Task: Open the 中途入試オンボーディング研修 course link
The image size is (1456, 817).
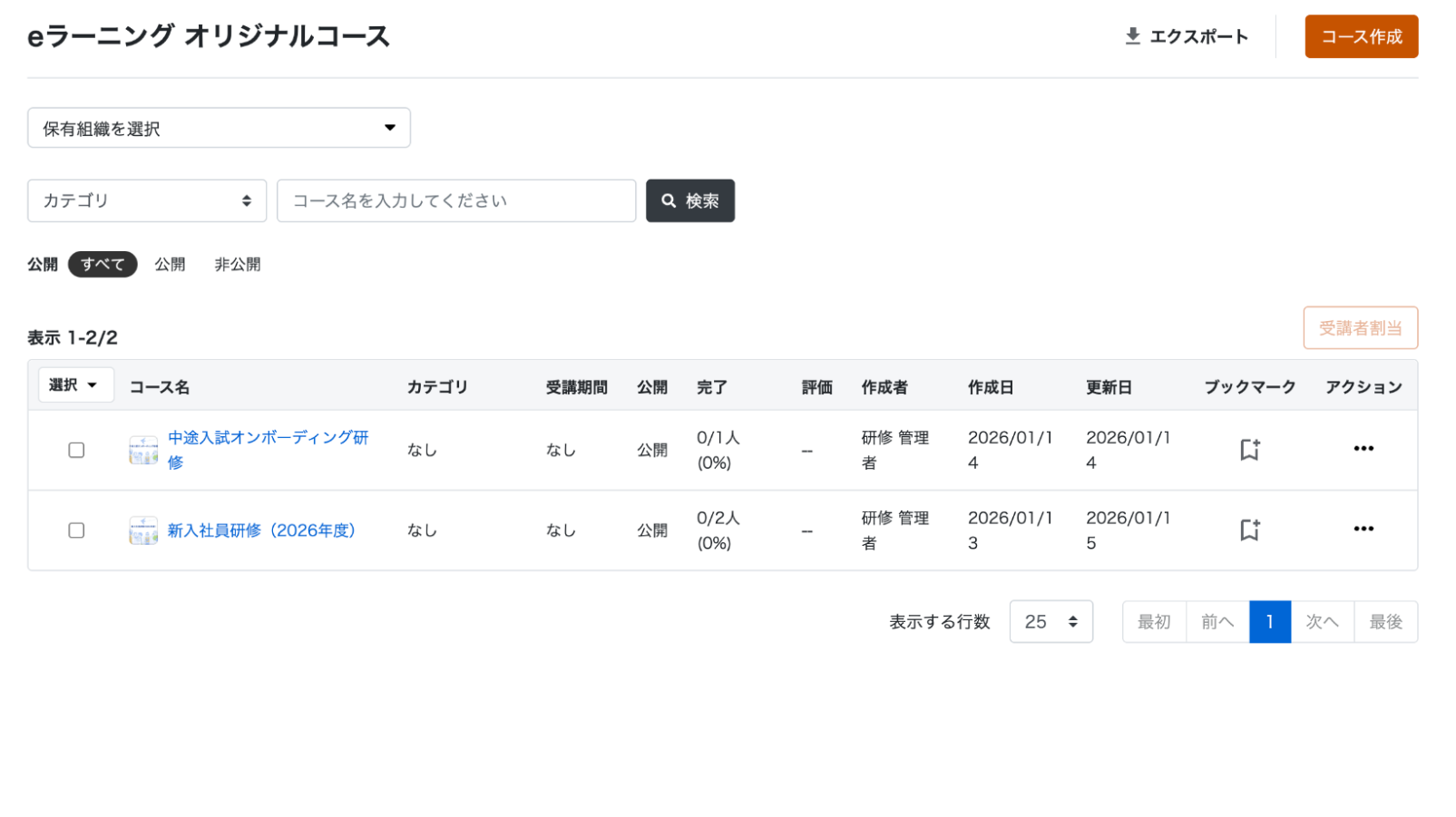Action: pyautogui.click(x=268, y=450)
